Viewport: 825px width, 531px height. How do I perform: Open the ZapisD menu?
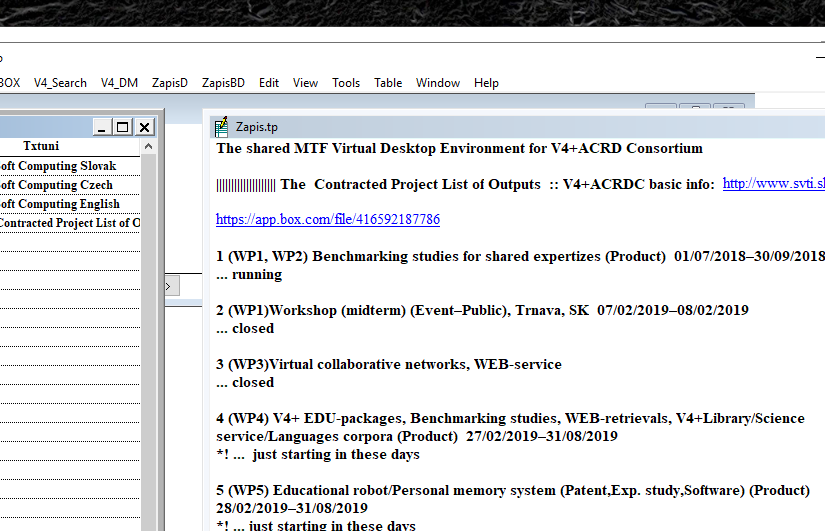pos(170,83)
